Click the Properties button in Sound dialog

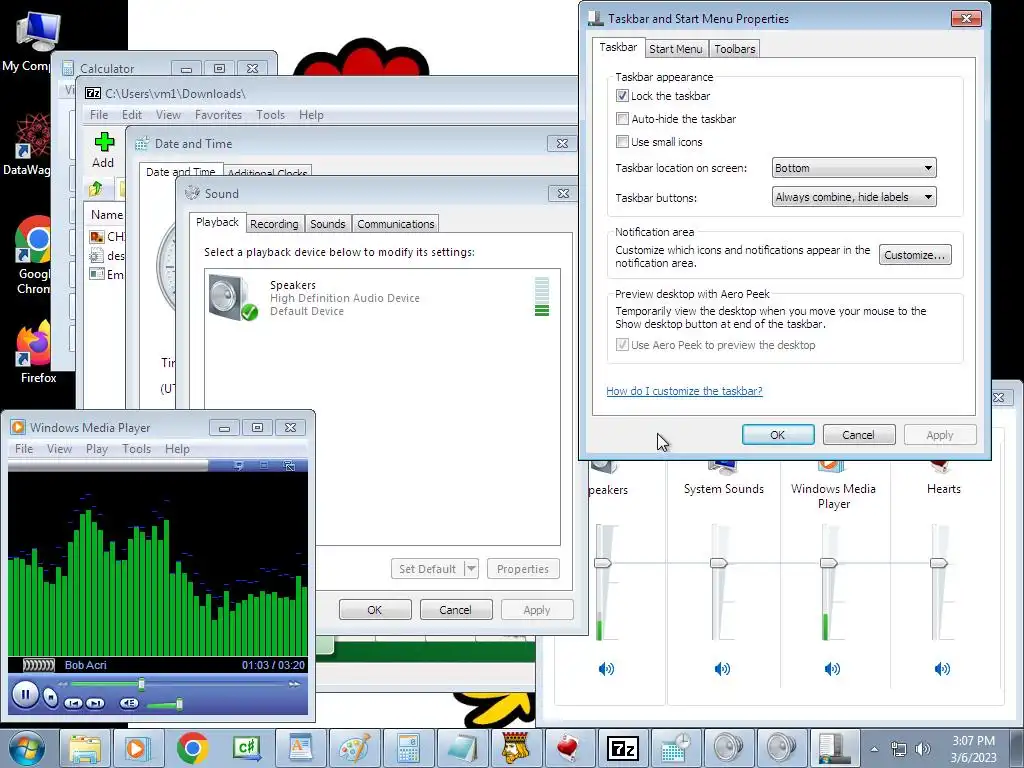[x=522, y=569]
